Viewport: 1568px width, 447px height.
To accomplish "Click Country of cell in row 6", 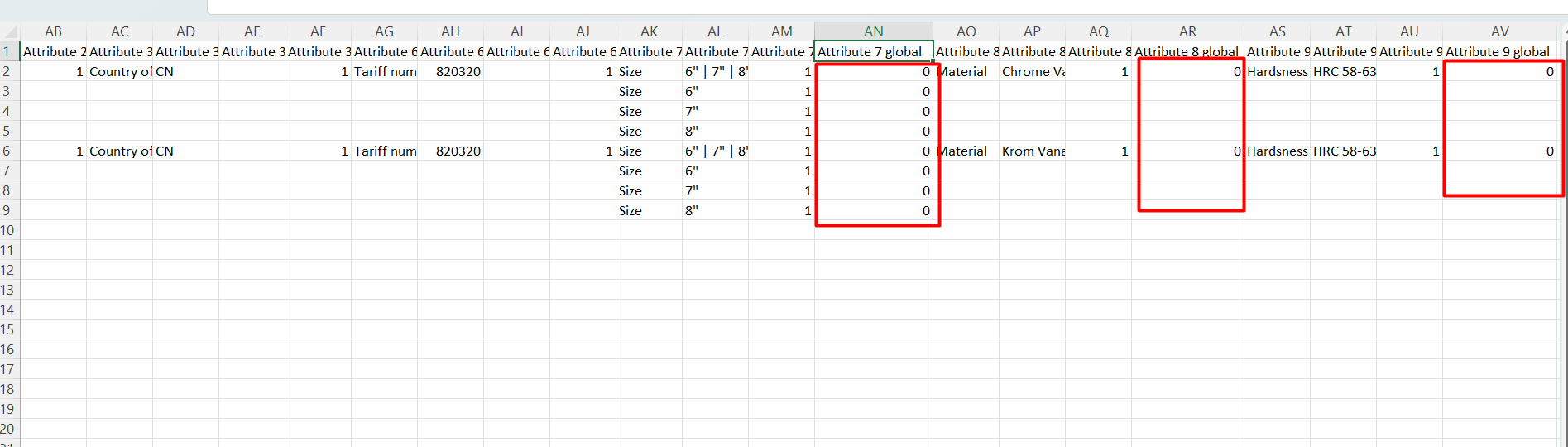I will point(119,151).
